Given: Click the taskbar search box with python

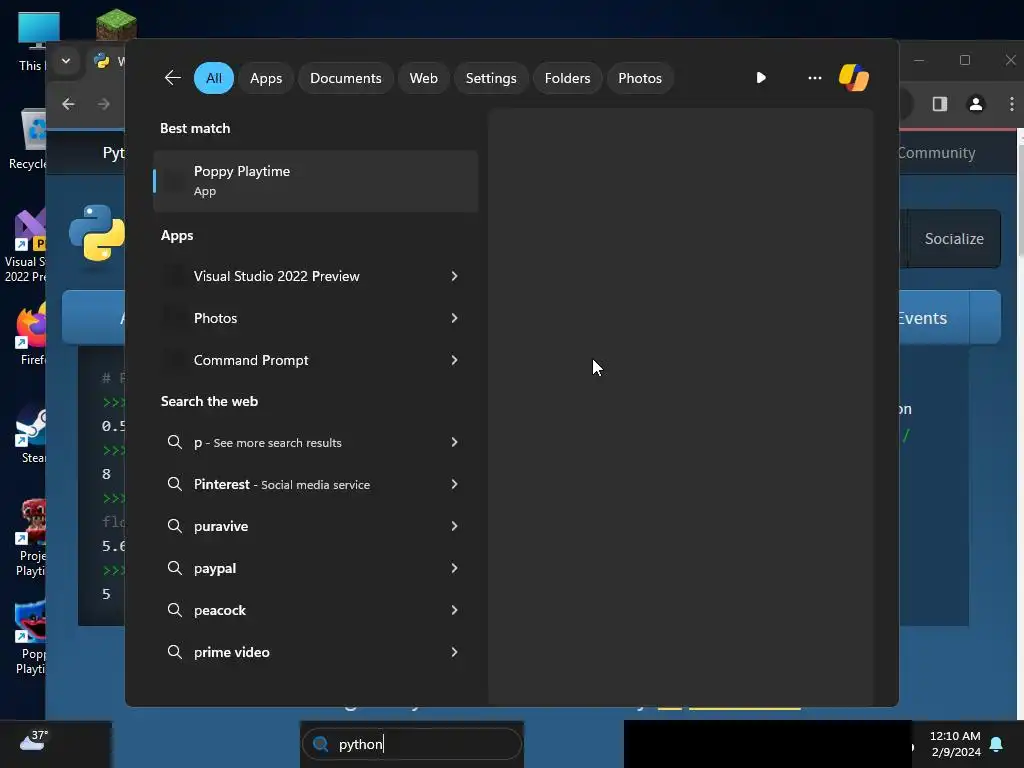Looking at the screenshot, I should (412, 744).
